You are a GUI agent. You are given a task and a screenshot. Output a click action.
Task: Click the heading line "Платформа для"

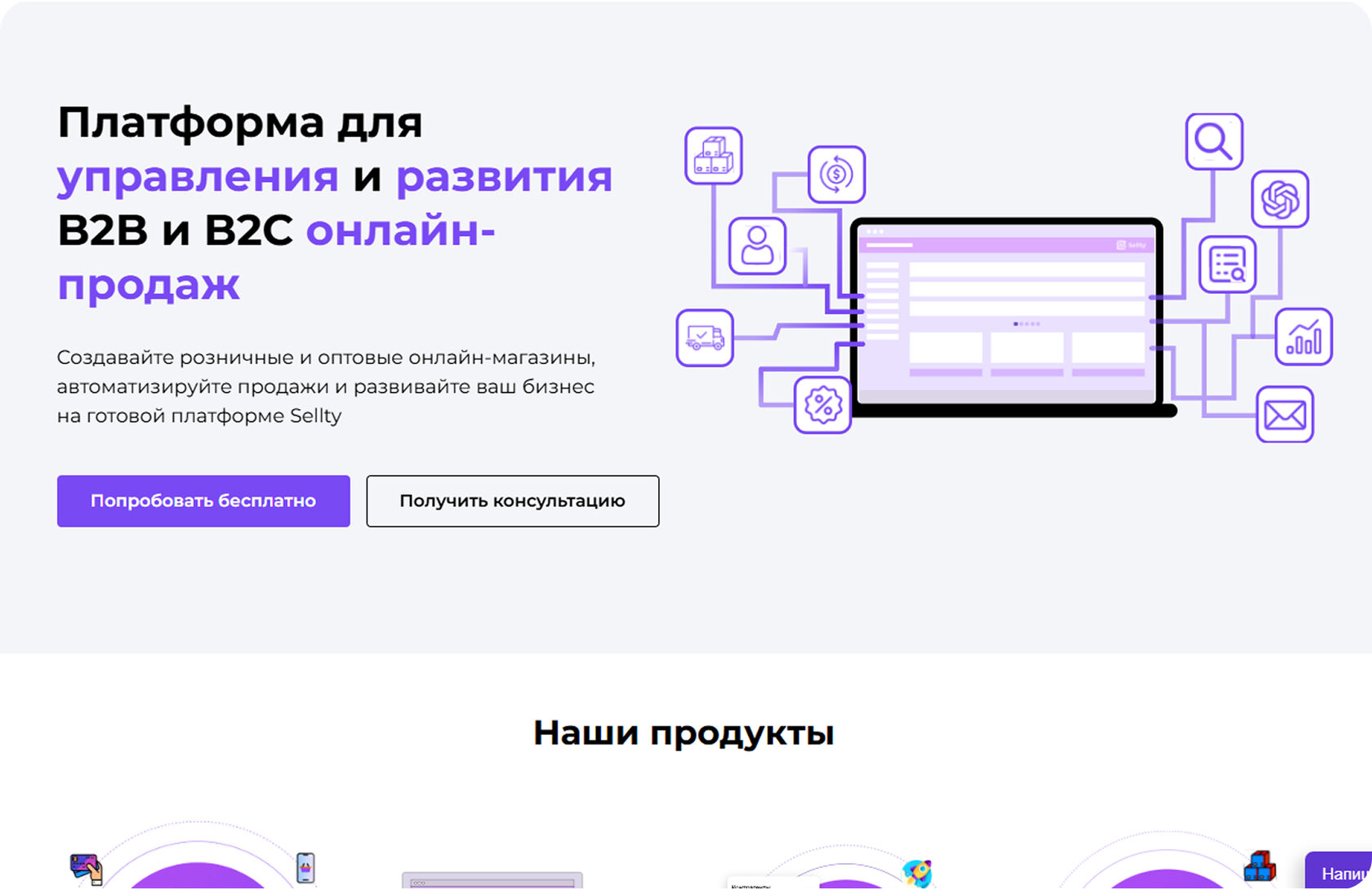240,122
